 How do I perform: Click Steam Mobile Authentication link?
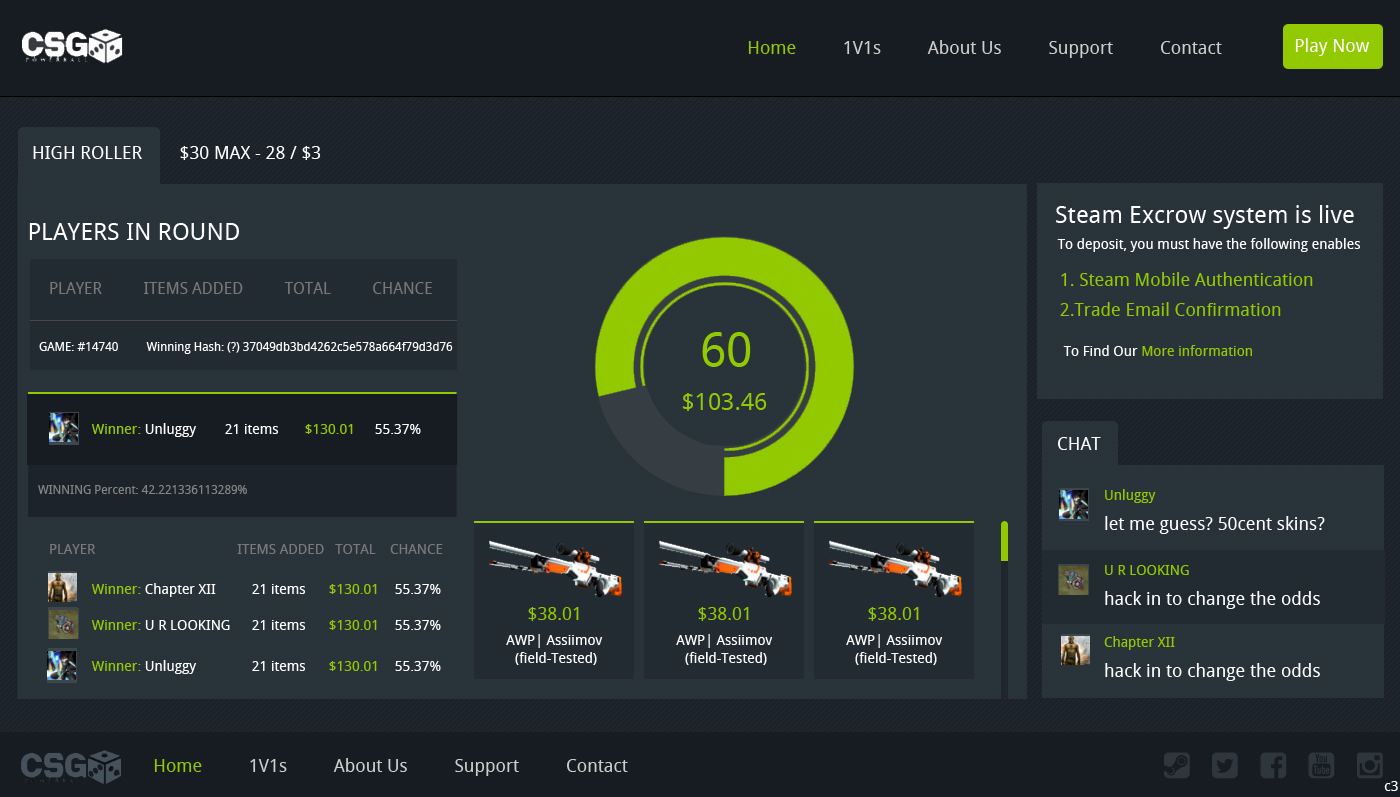pos(1187,280)
